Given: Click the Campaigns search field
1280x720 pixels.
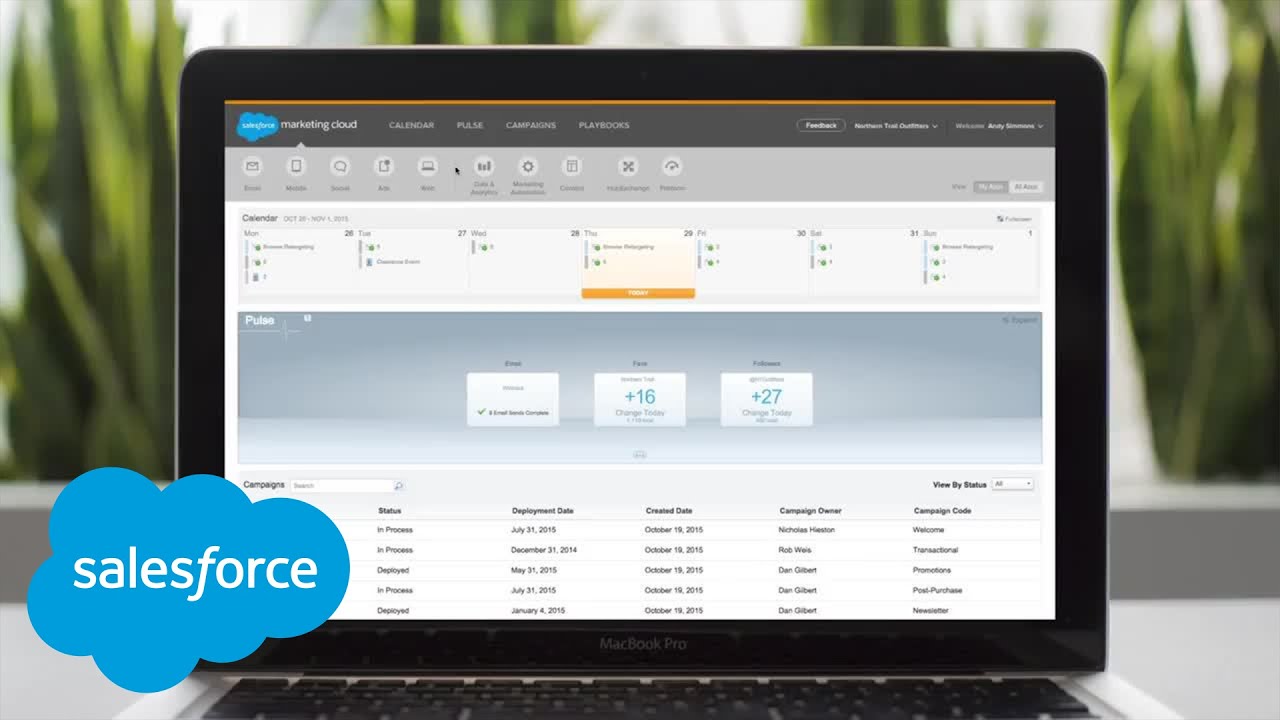Looking at the screenshot, I should (341, 485).
